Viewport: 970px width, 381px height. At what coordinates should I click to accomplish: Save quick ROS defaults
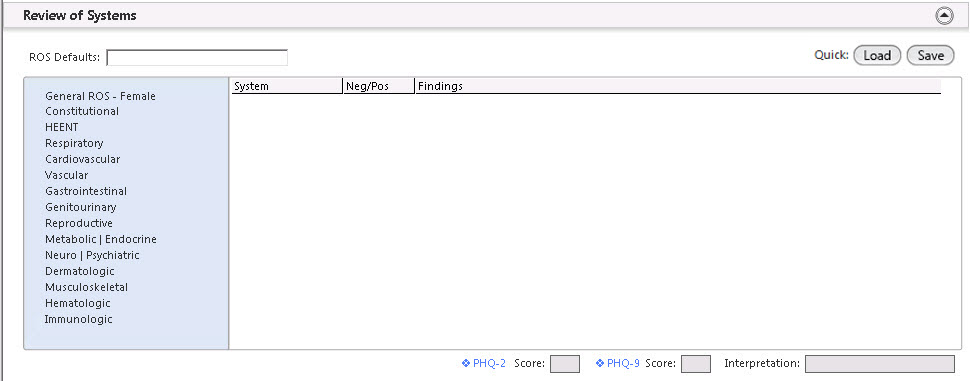pyautogui.click(x=930, y=56)
